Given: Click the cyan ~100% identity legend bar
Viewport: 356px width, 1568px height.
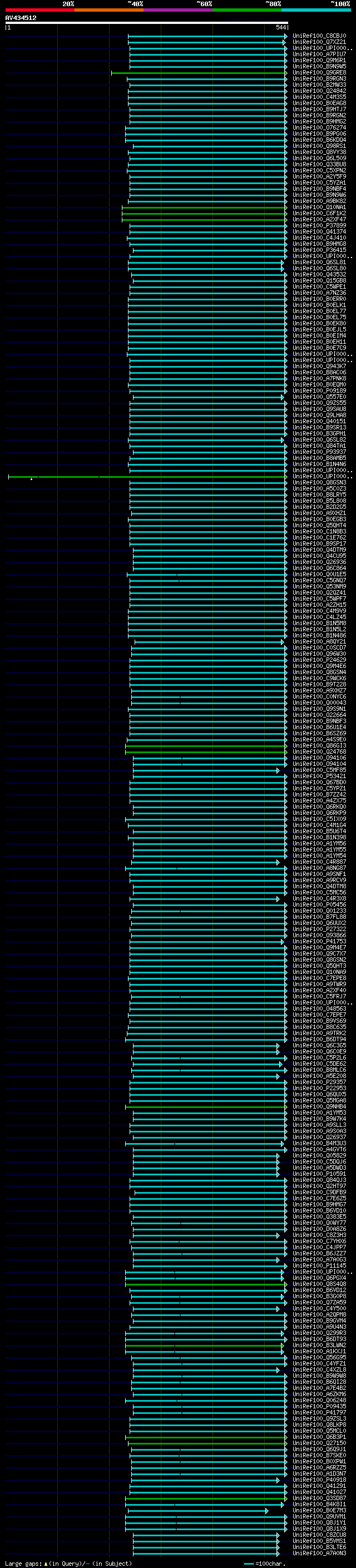Looking at the screenshot, I should [x=317, y=11].
